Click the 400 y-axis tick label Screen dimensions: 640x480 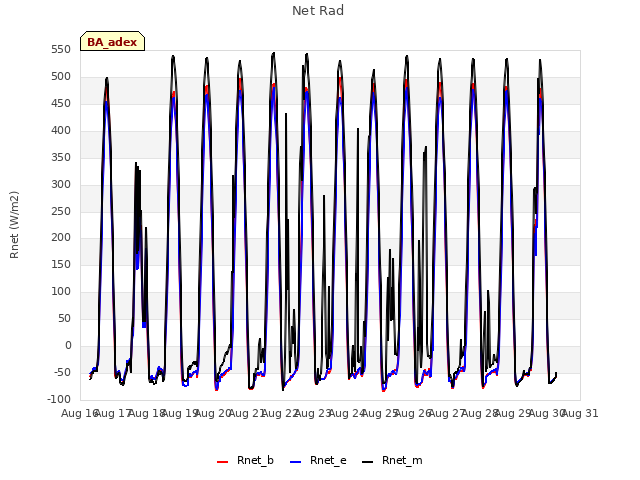coord(61,131)
